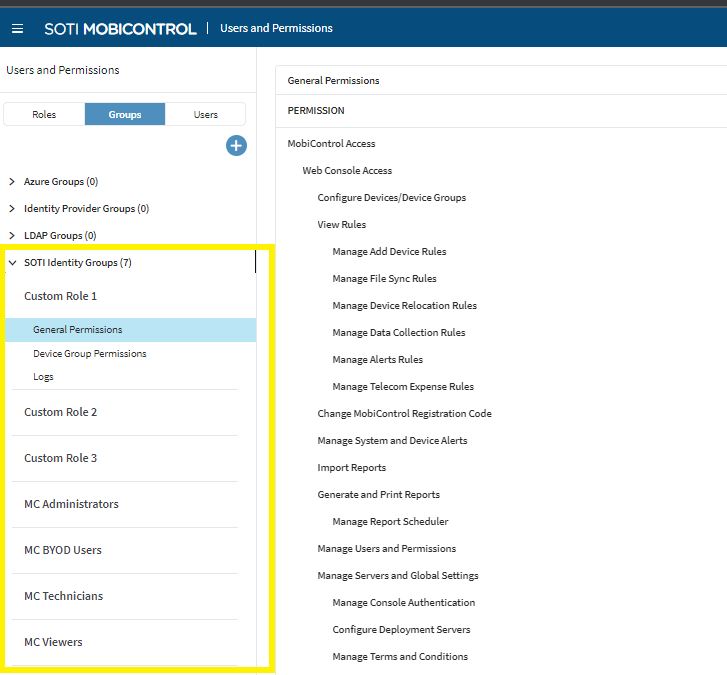727x675 pixels.
Task: Expand the Identity Provider Groups node
Action: click(12, 209)
